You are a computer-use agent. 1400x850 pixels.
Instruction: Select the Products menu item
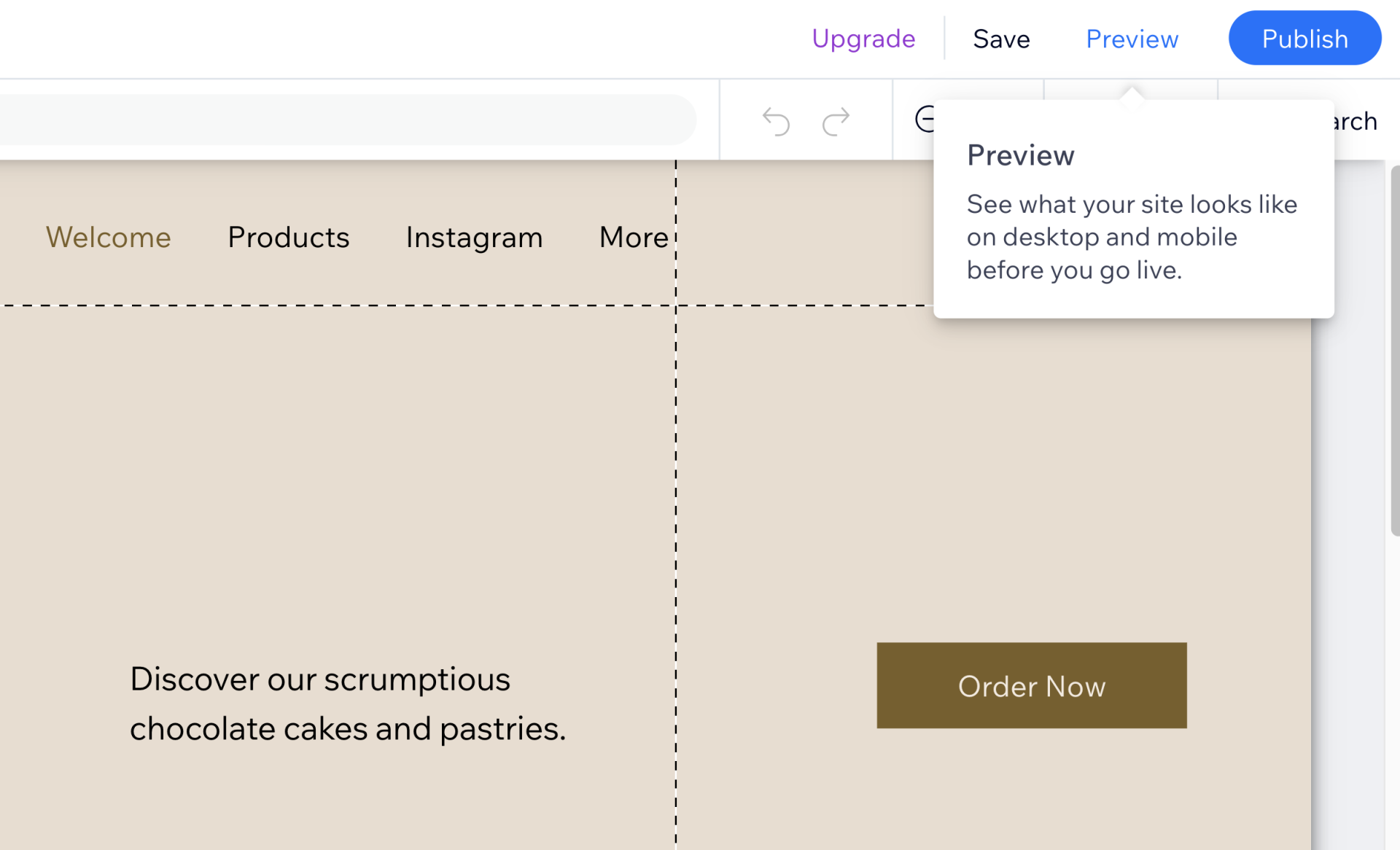click(289, 237)
